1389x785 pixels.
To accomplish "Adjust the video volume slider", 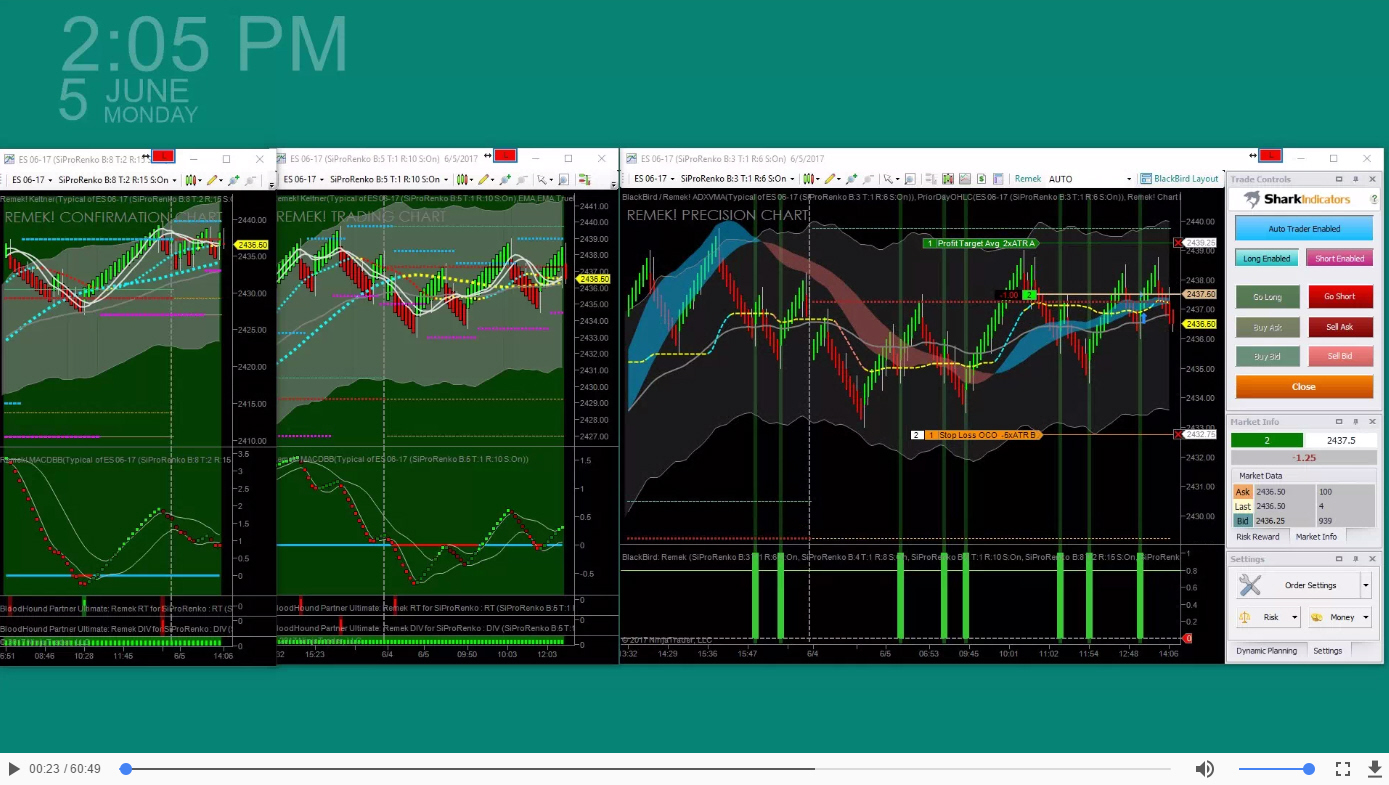I will (x=1277, y=769).
